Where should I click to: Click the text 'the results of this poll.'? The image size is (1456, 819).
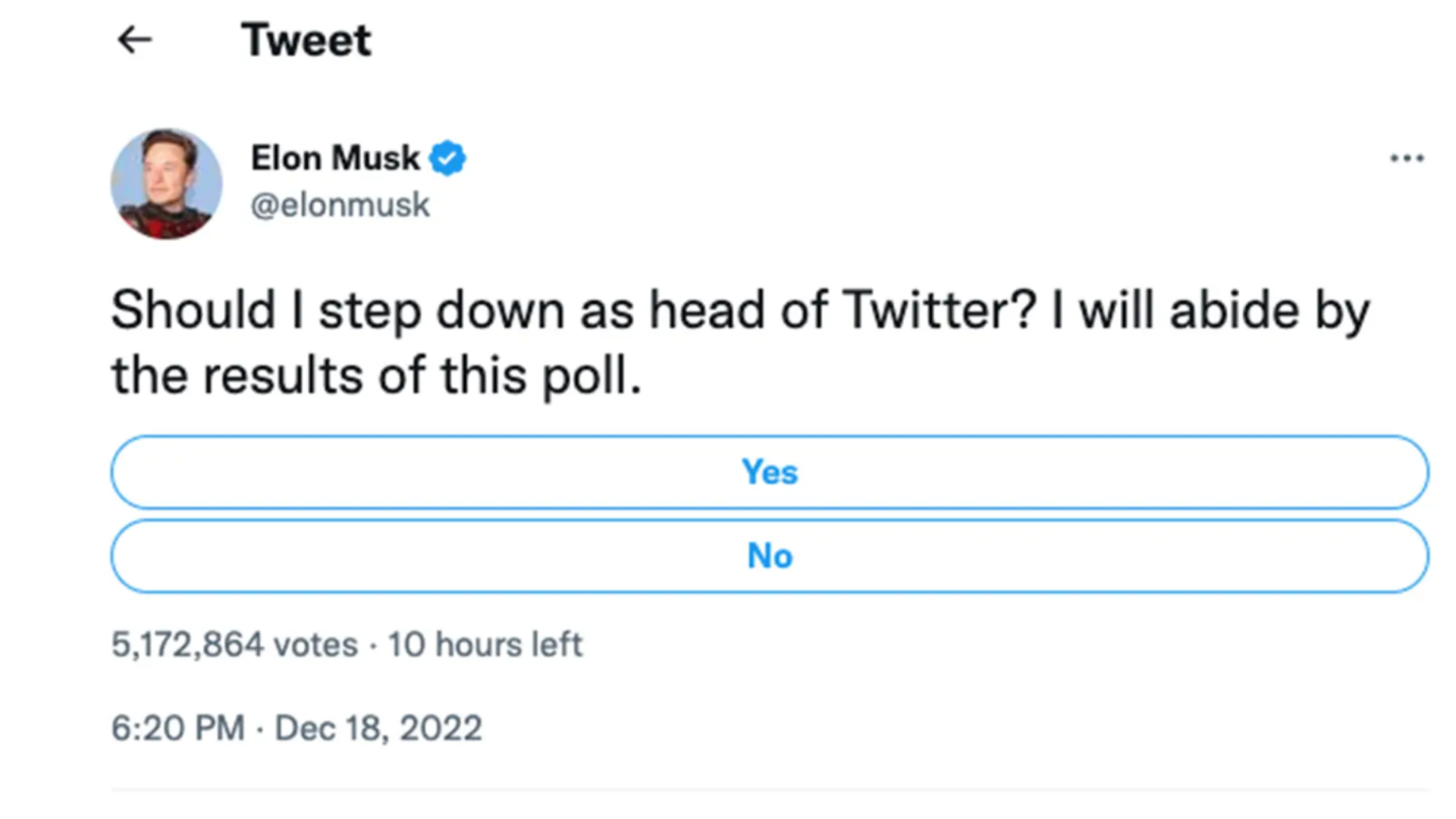click(x=376, y=375)
